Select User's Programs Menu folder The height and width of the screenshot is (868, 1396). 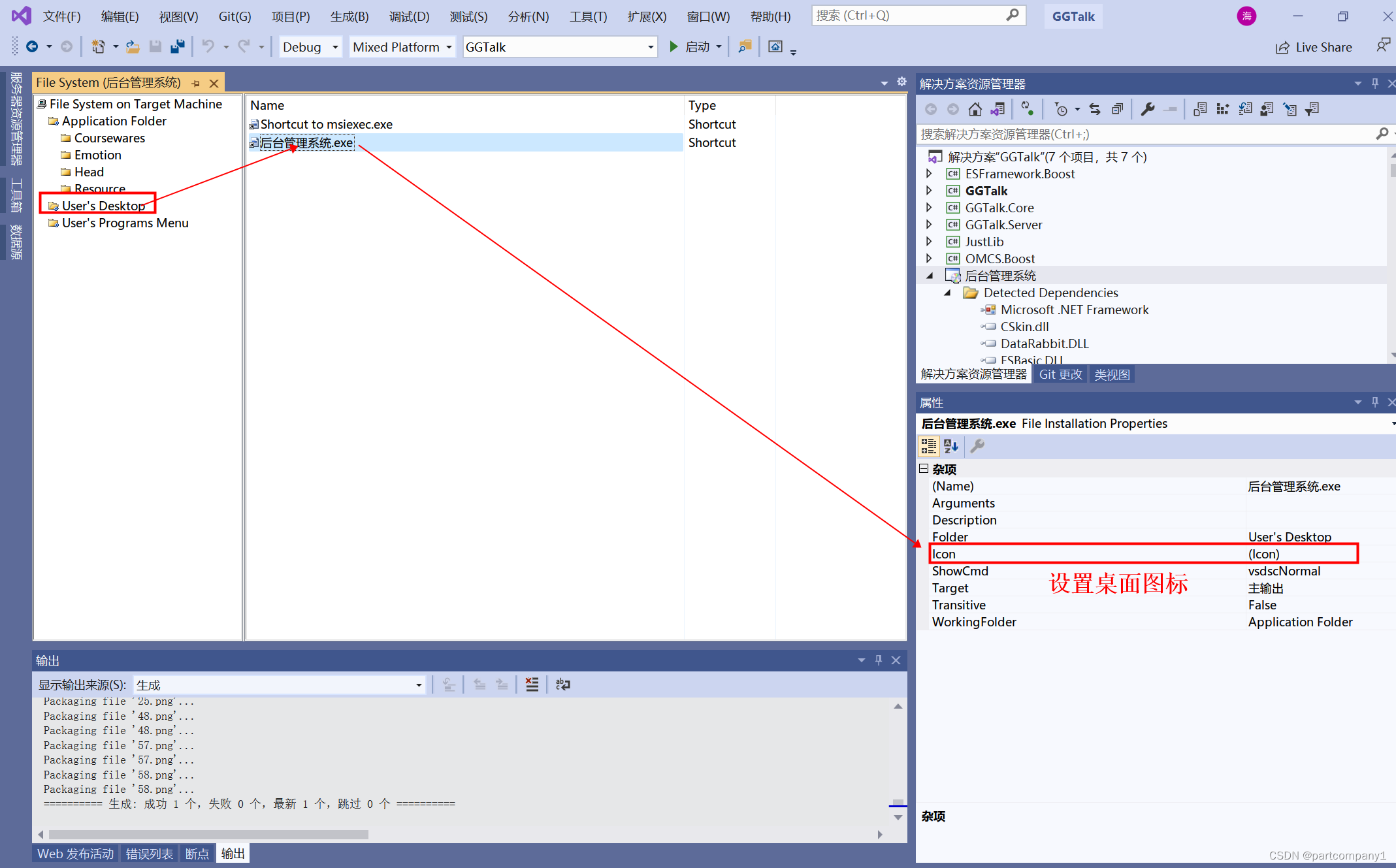point(125,223)
